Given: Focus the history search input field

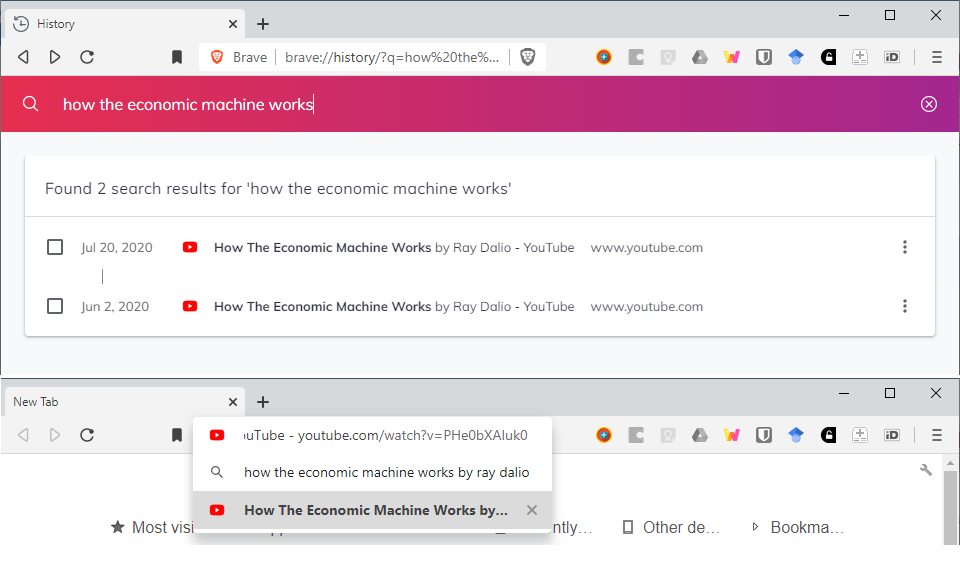Looking at the screenshot, I should [x=478, y=104].
